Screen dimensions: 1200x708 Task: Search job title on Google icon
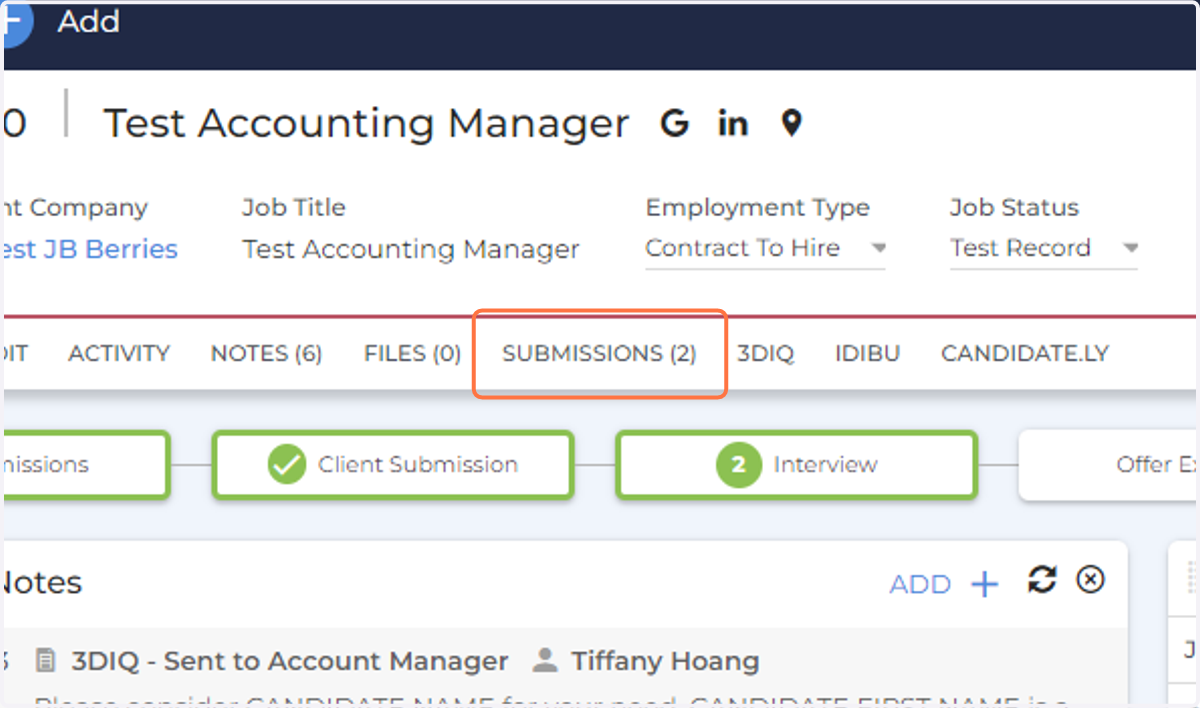675,124
